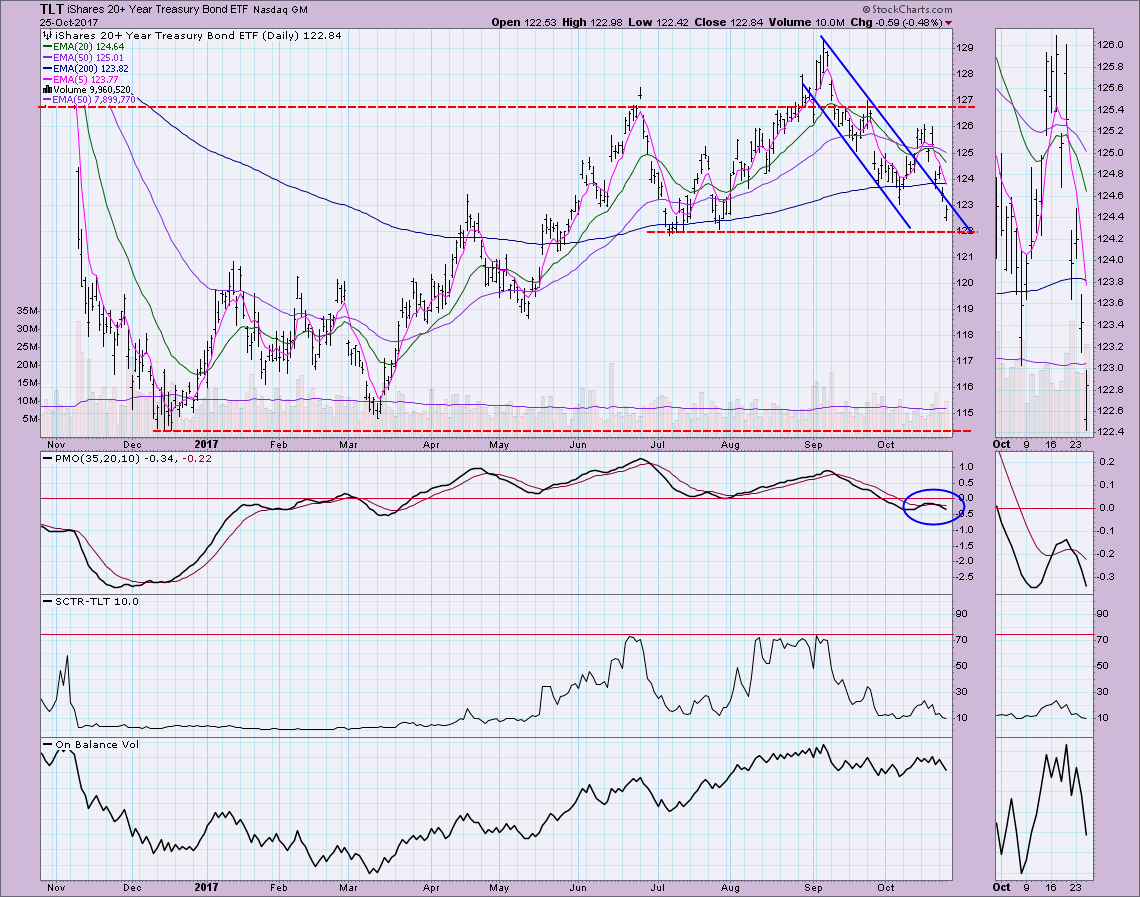Click the Sep label on the bottom axis

click(x=814, y=886)
